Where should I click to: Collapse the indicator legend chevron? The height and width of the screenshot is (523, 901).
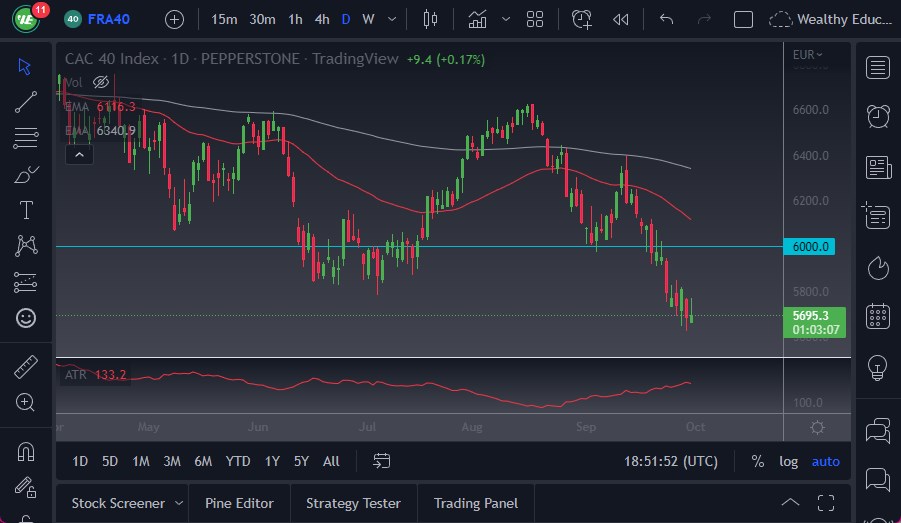(x=79, y=153)
